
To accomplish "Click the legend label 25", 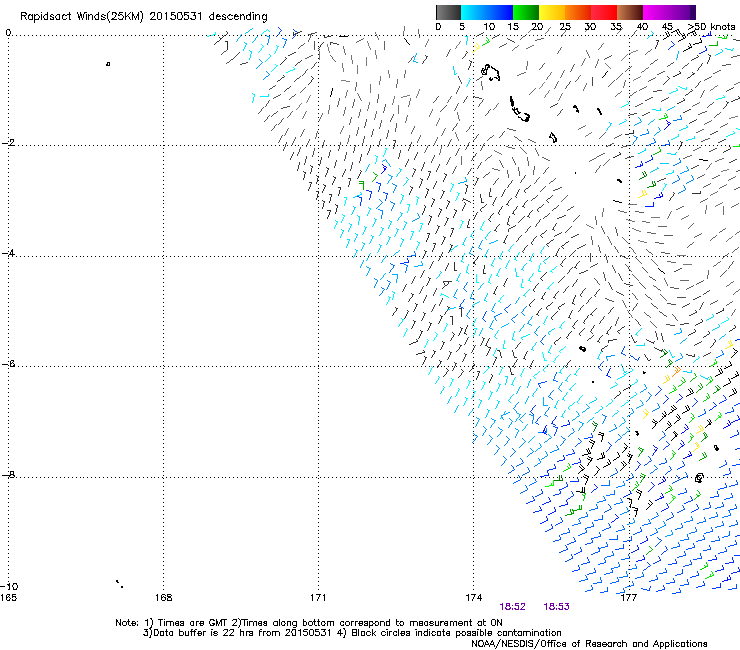I will tap(565, 27).
